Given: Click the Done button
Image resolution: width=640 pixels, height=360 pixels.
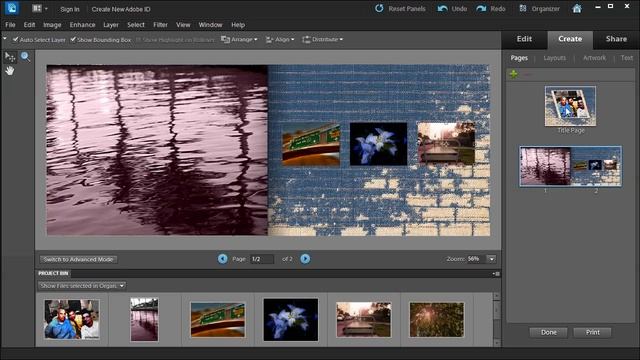Looking at the screenshot, I should [549, 333].
